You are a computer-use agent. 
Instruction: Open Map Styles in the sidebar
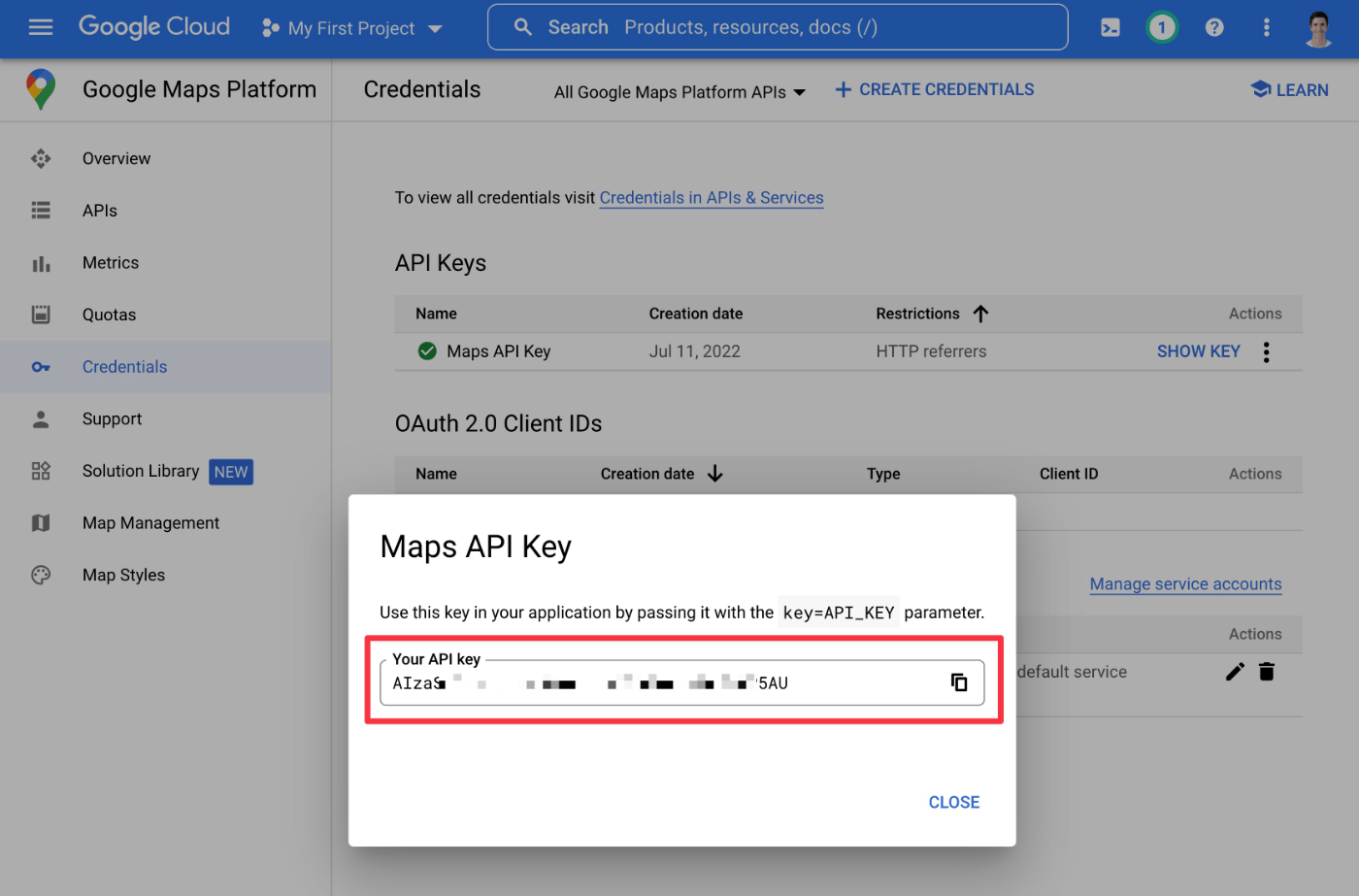[x=165, y=575]
